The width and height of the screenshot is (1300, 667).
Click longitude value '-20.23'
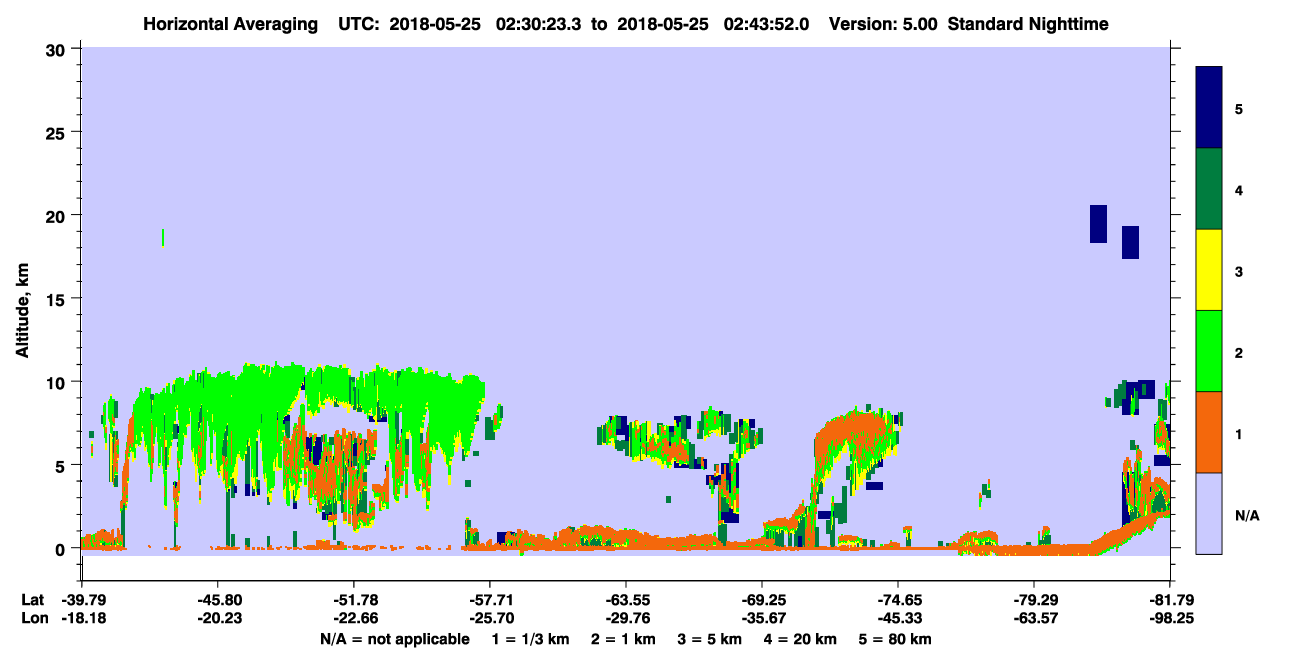tap(218, 619)
